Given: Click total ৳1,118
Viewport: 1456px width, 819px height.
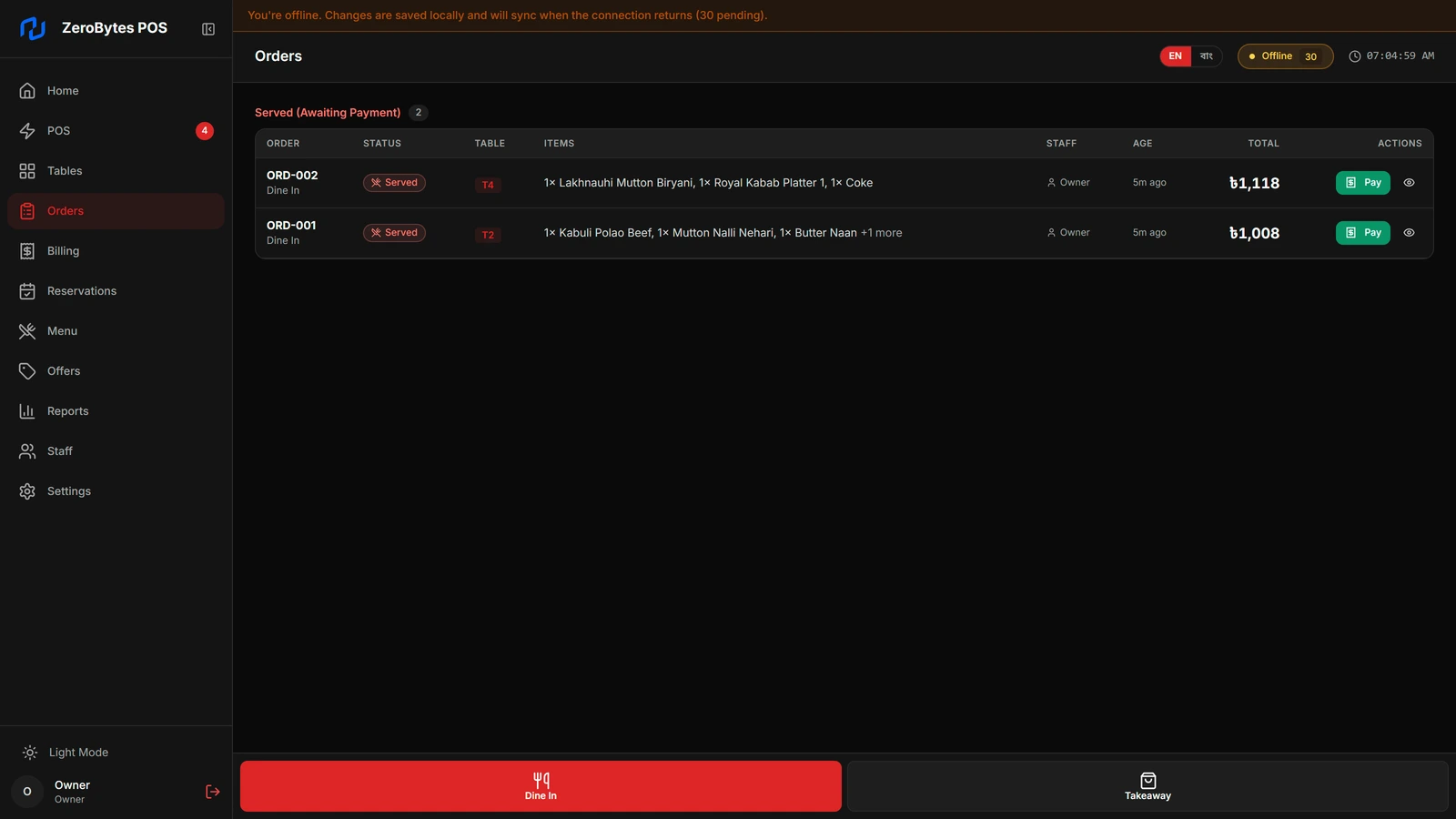Looking at the screenshot, I should point(1254,183).
